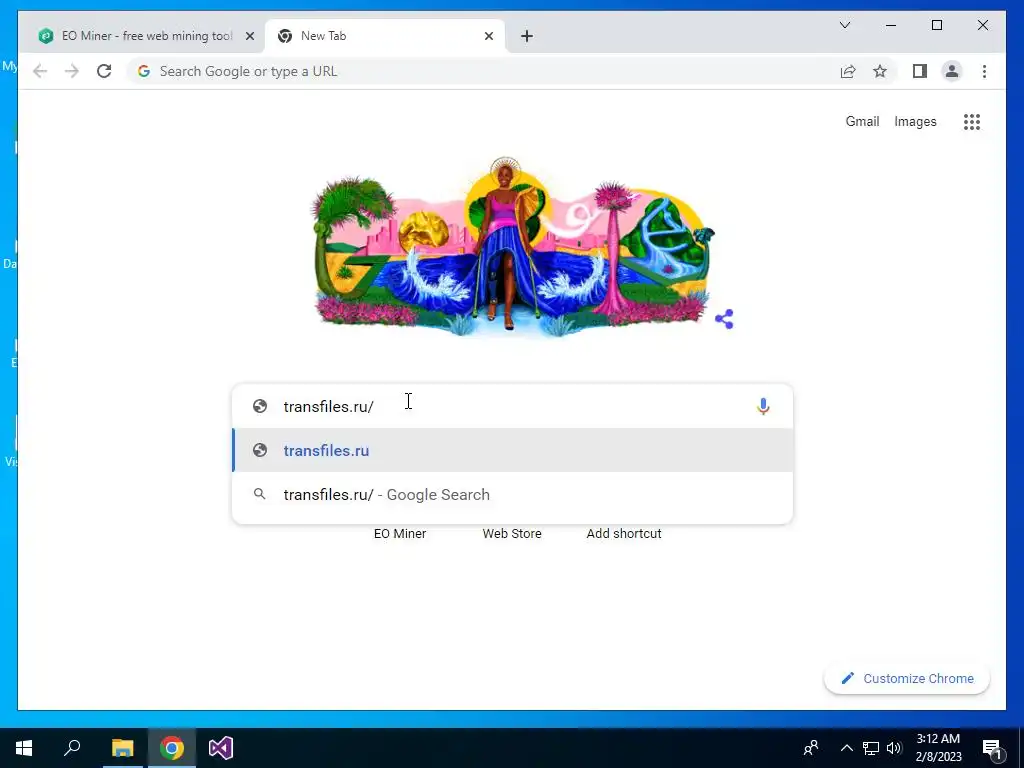Launch Visual Studio from the taskbar
The image size is (1024, 768).
(221, 748)
